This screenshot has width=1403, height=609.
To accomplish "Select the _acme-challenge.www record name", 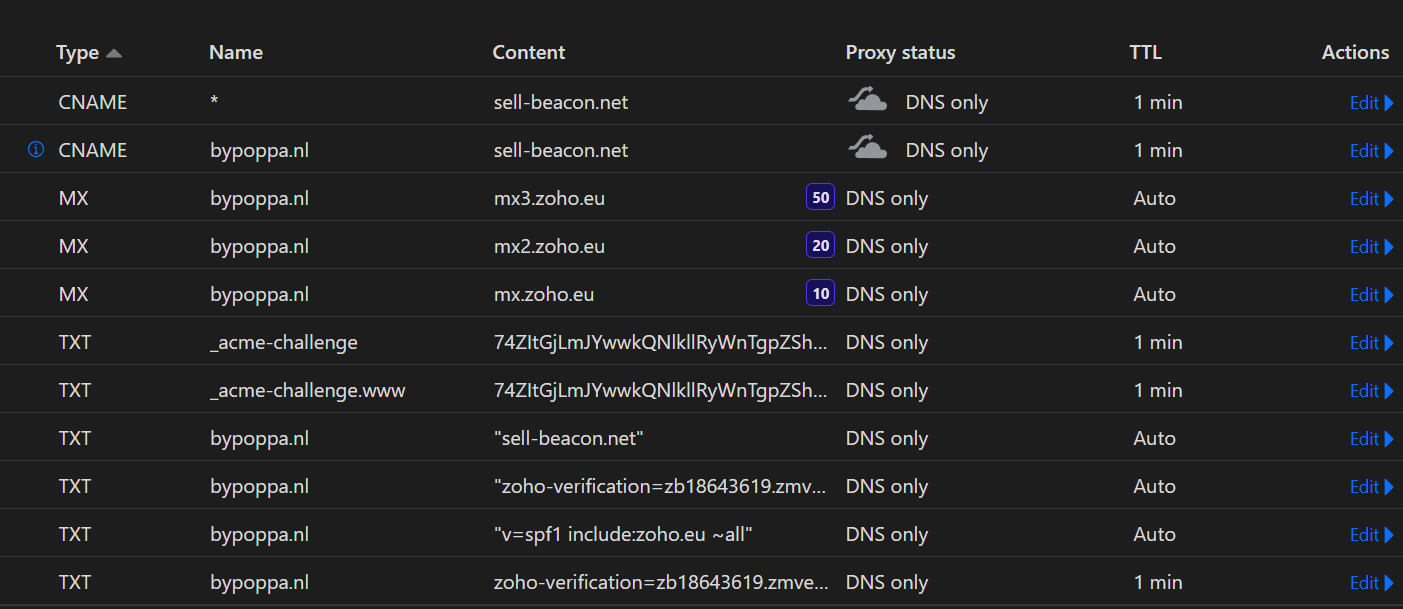I will coord(308,390).
